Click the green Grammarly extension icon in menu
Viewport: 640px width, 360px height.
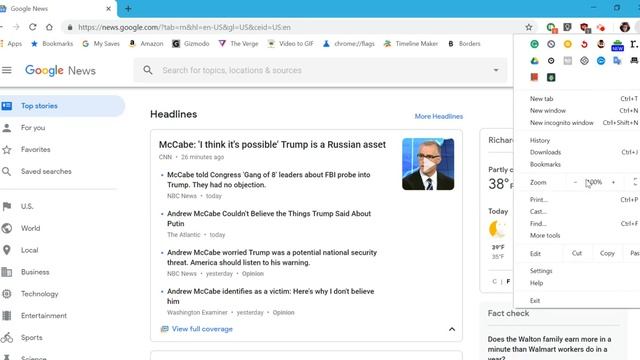click(534, 44)
